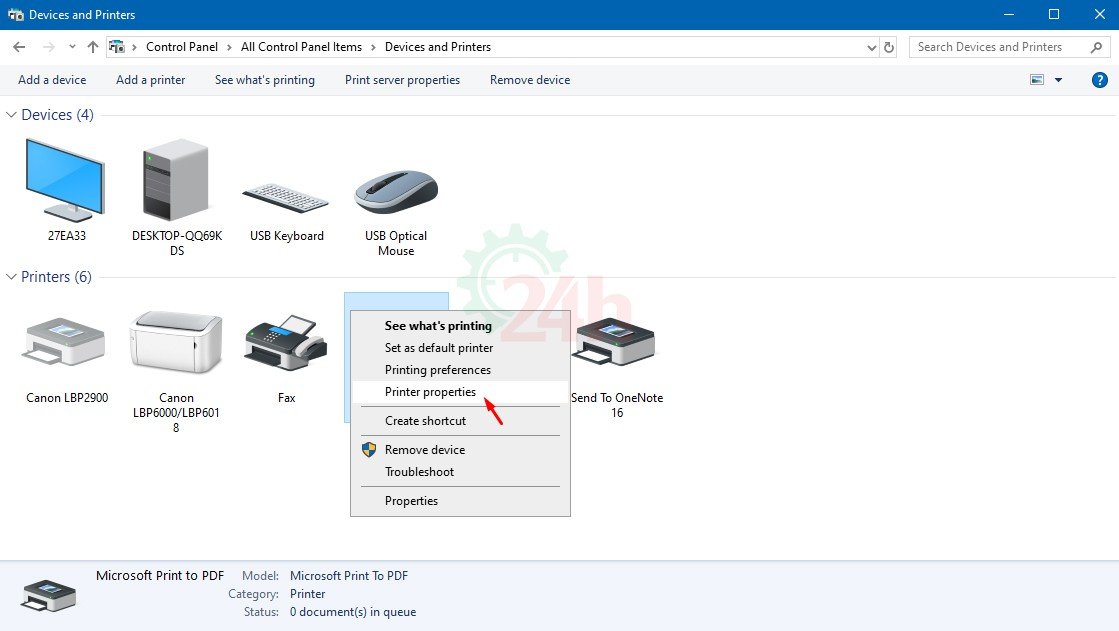The height and width of the screenshot is (631, 1119).
Task: Select the Fax printer icon
Action: [286, 342]
